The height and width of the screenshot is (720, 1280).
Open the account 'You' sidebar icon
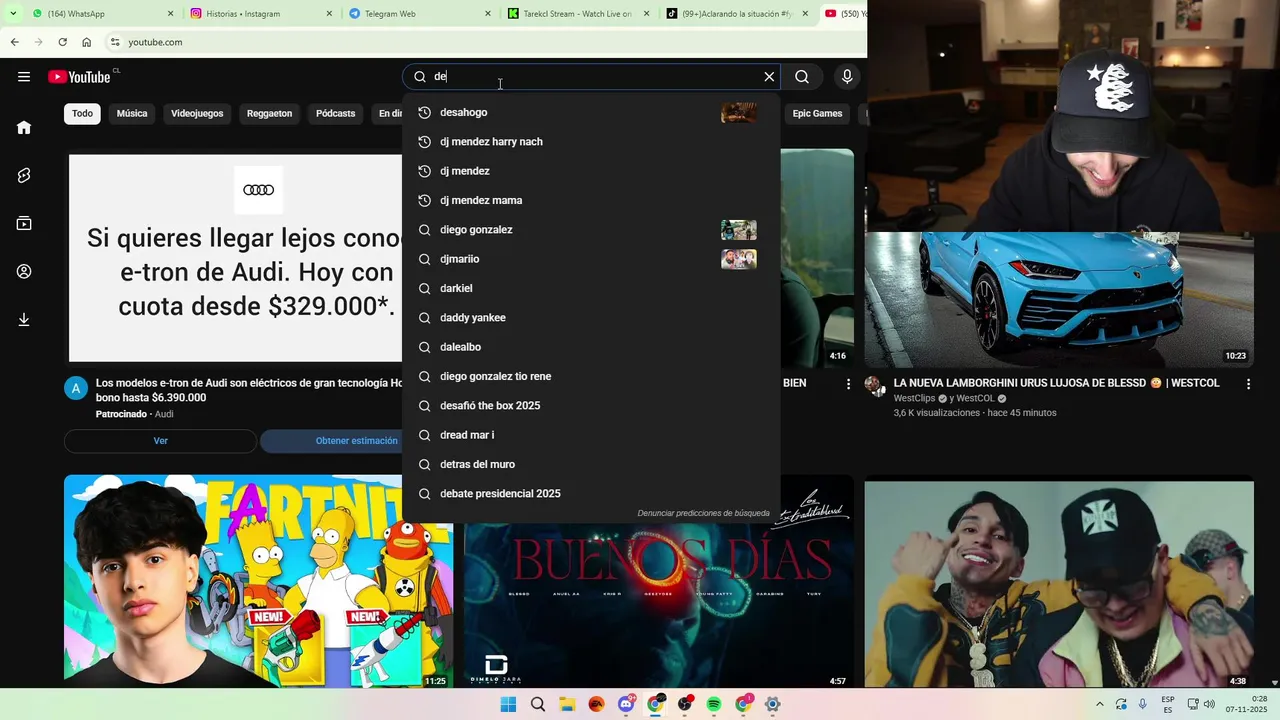point(24,271)
